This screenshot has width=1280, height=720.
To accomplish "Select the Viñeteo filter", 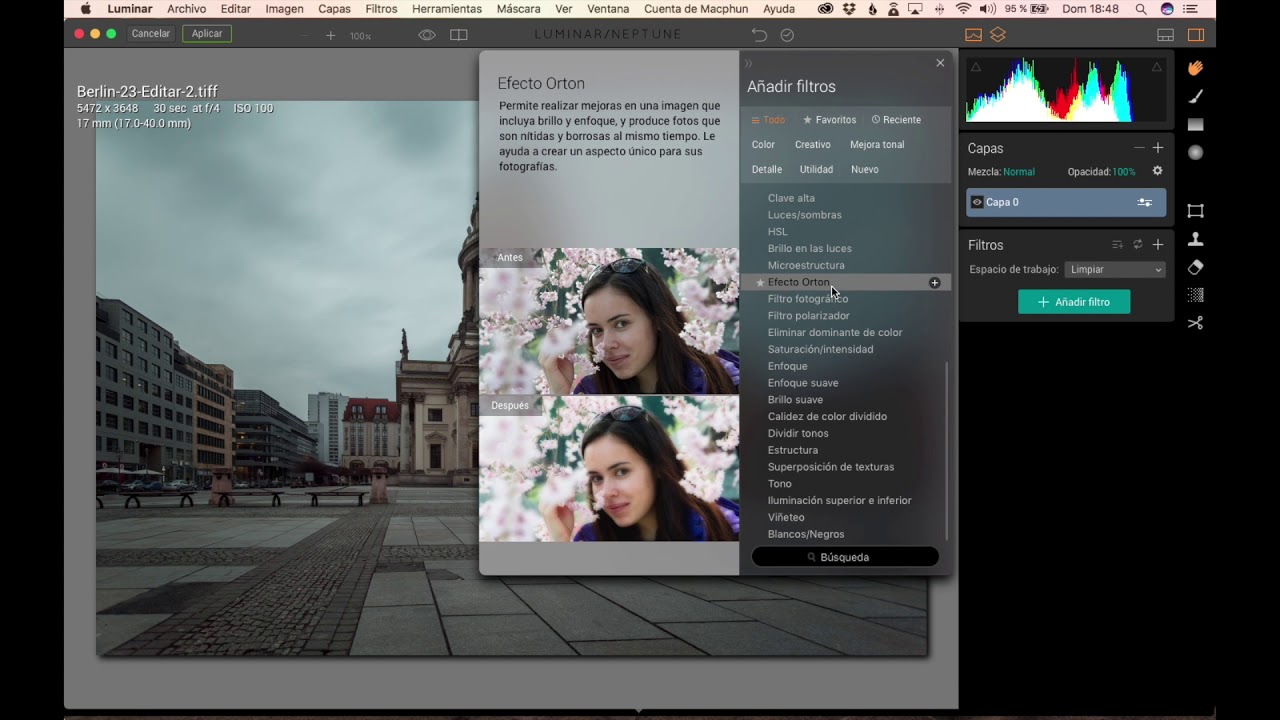I will click(786, 518).
